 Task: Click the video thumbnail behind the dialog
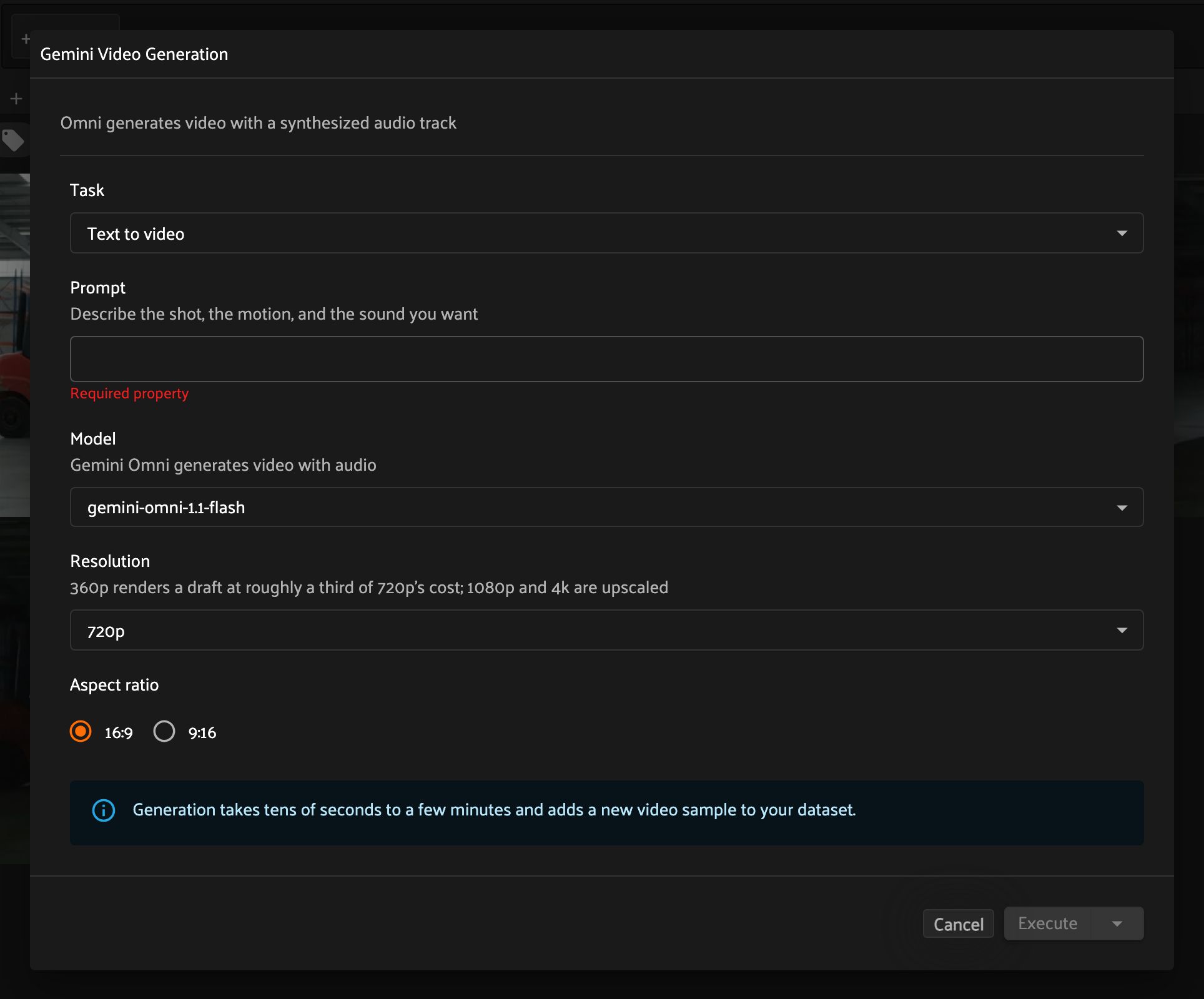pos(15,345)
